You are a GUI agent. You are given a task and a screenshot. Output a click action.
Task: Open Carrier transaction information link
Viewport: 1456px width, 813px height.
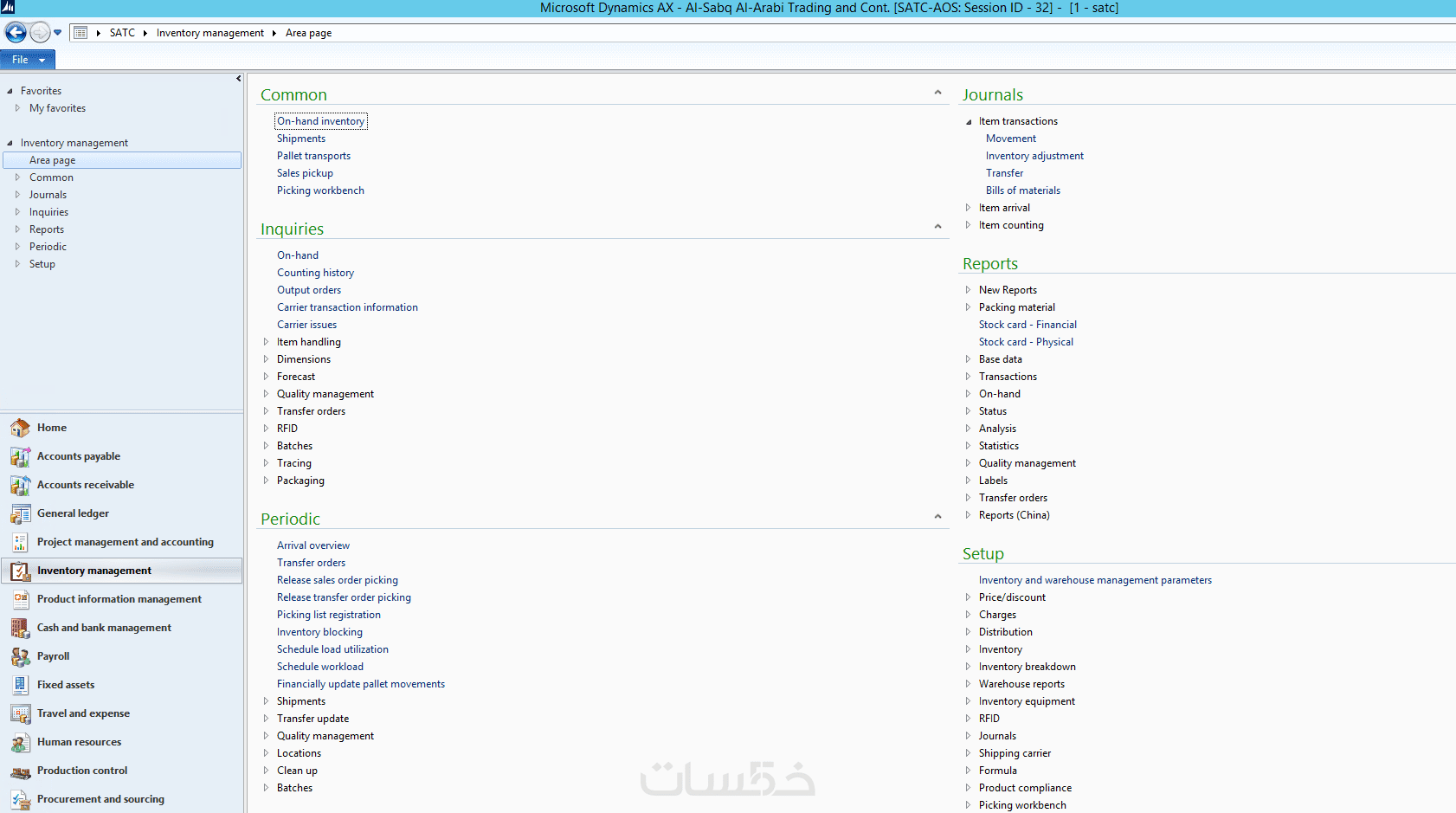coord(347,307)
